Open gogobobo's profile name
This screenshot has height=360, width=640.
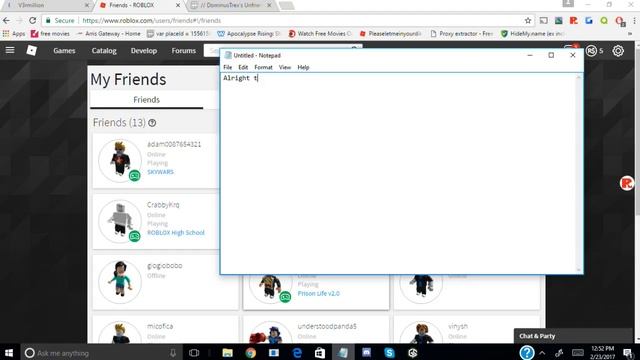pos(164,266)
